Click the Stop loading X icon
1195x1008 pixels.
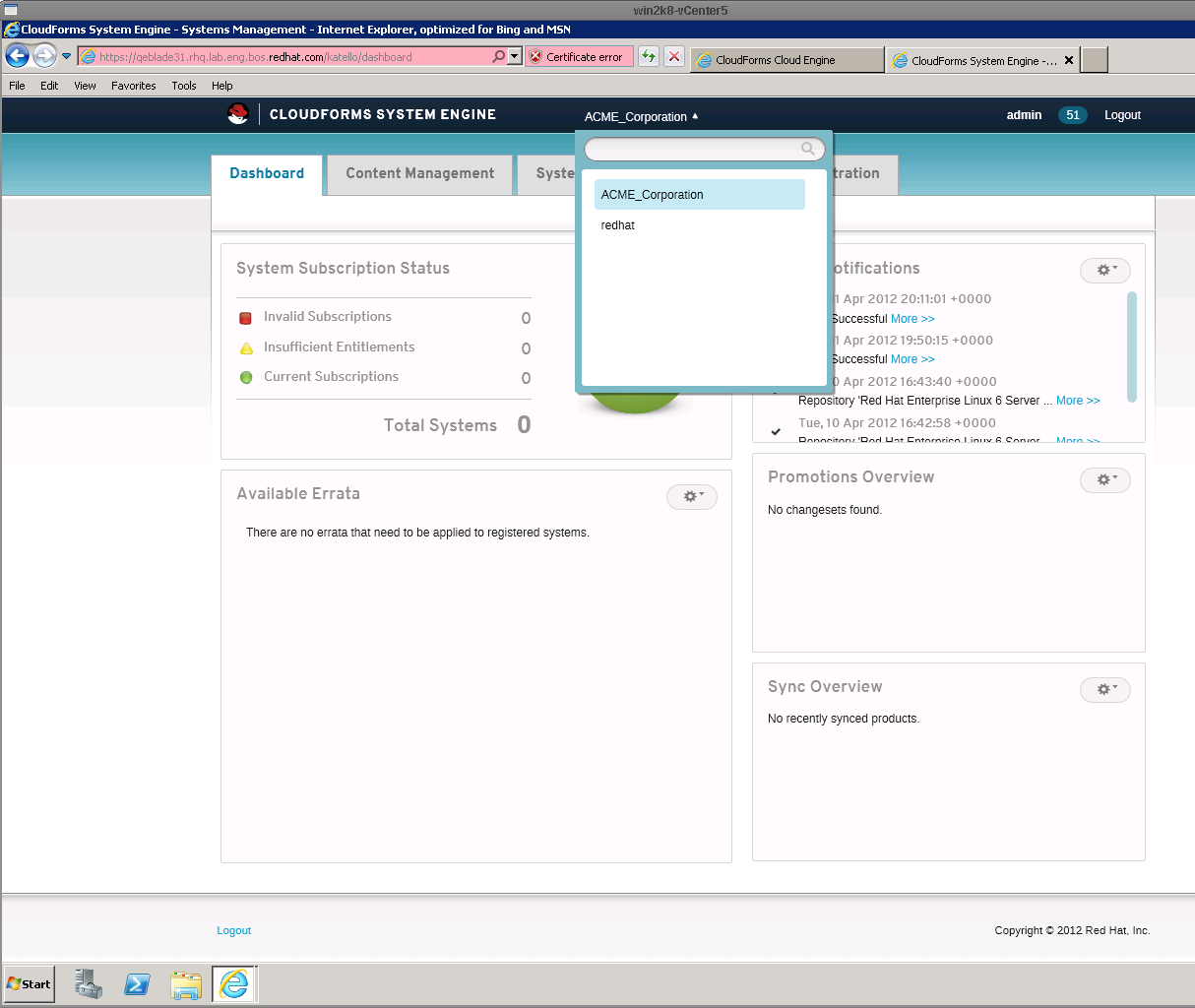(674, 56)
